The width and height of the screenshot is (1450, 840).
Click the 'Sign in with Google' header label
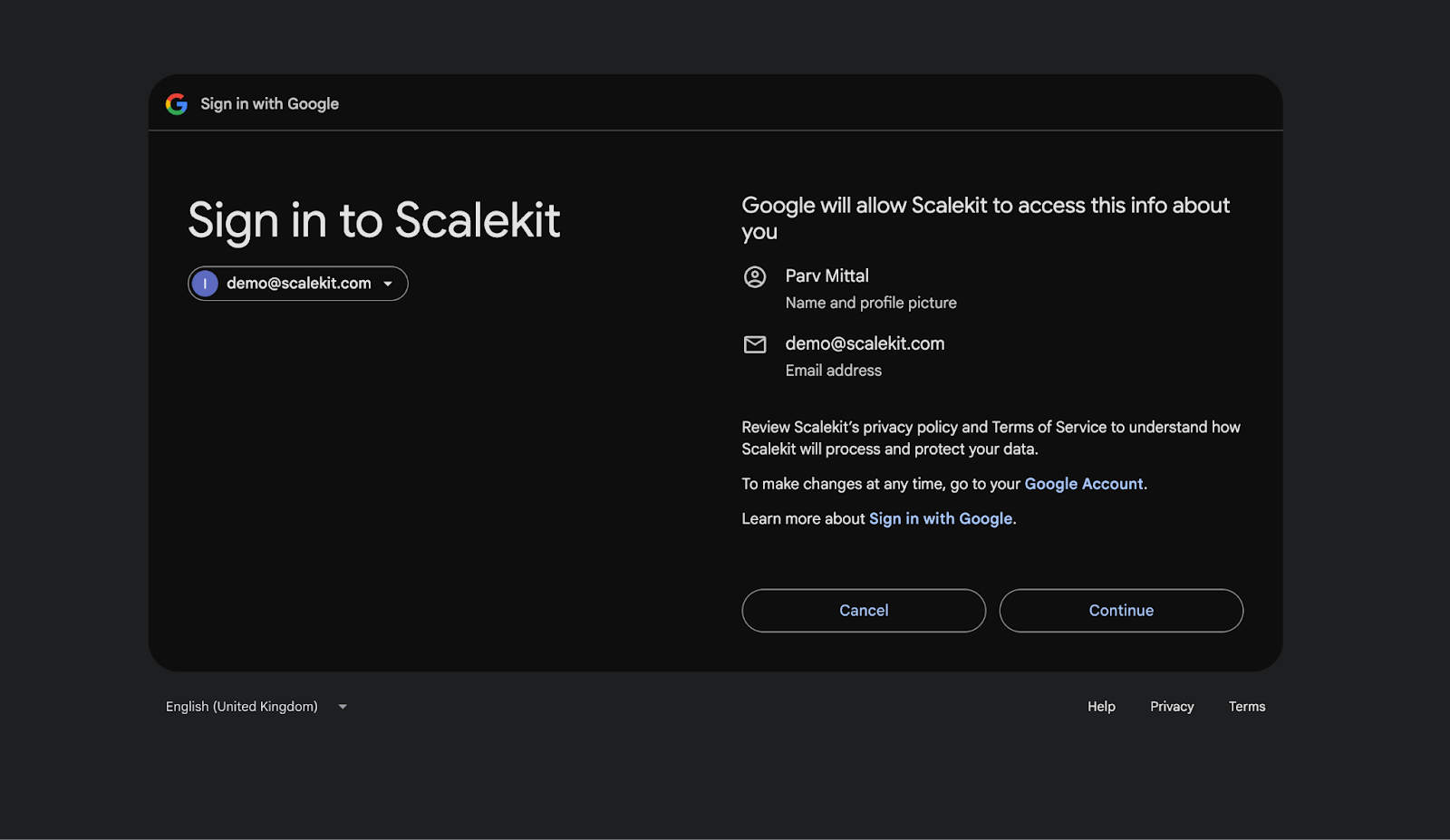[269, 103]
